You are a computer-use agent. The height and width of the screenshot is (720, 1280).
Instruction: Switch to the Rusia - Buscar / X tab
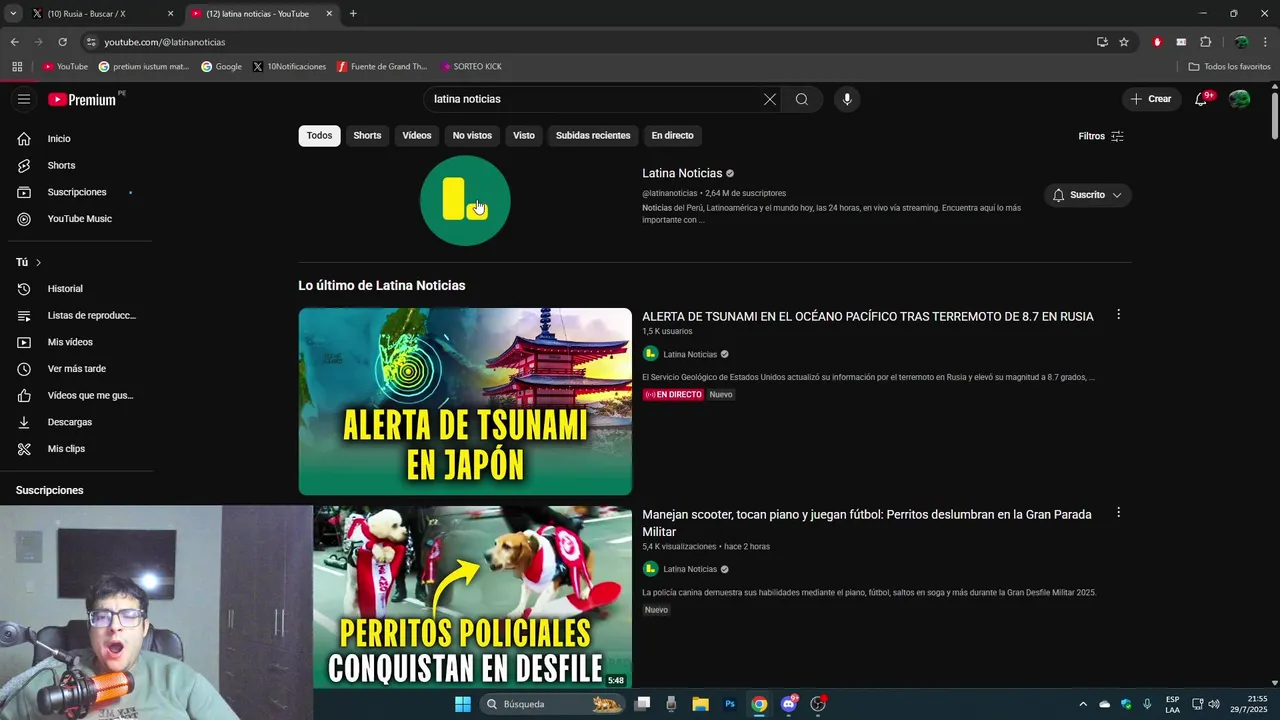pos(102,14)
